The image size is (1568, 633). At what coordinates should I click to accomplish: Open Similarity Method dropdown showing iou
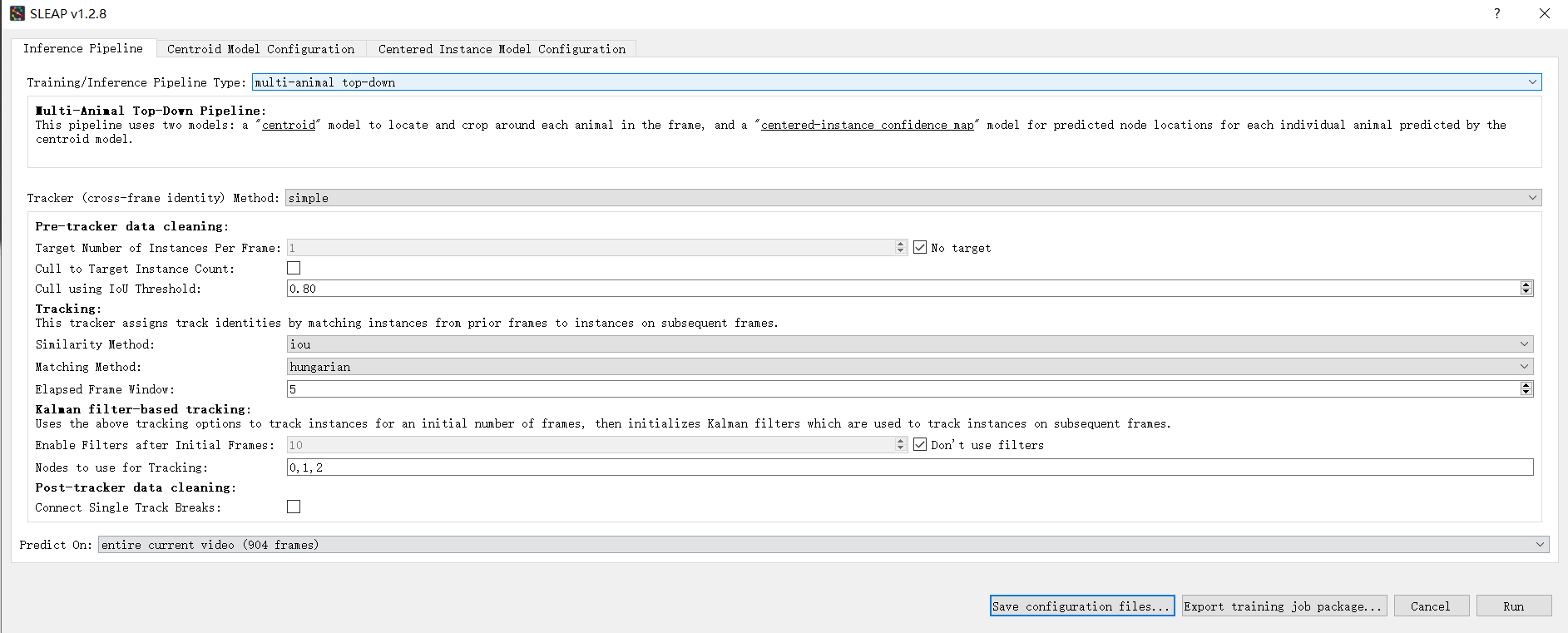[910, 344]
